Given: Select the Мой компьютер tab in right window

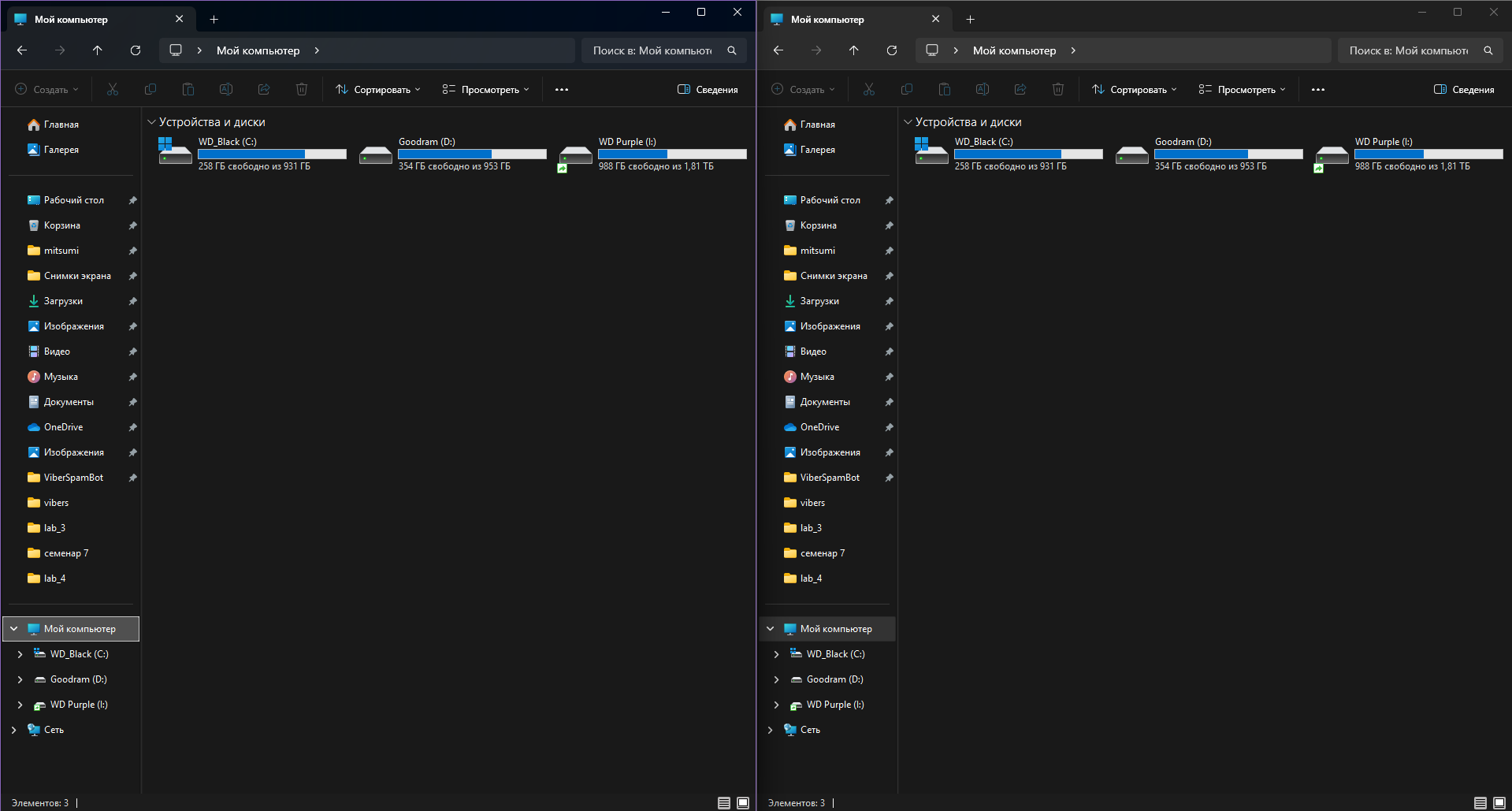Looking at the screenshot, I should click(856, 19).
